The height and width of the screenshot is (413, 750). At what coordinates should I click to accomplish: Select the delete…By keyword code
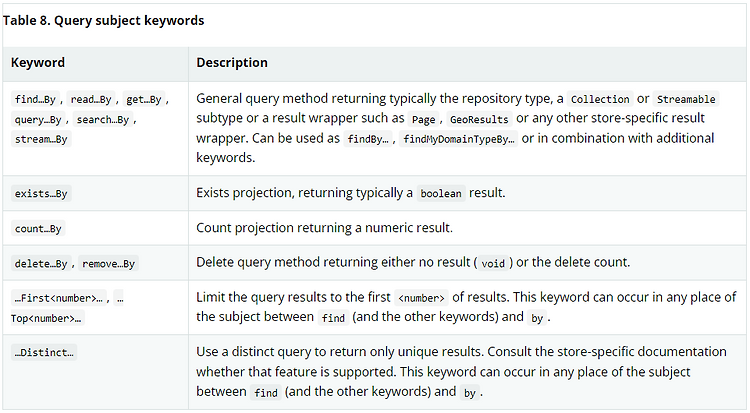(41, 264)
